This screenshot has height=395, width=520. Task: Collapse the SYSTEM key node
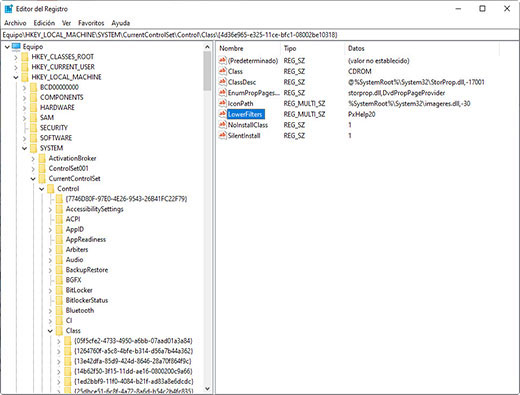[24, 148]
